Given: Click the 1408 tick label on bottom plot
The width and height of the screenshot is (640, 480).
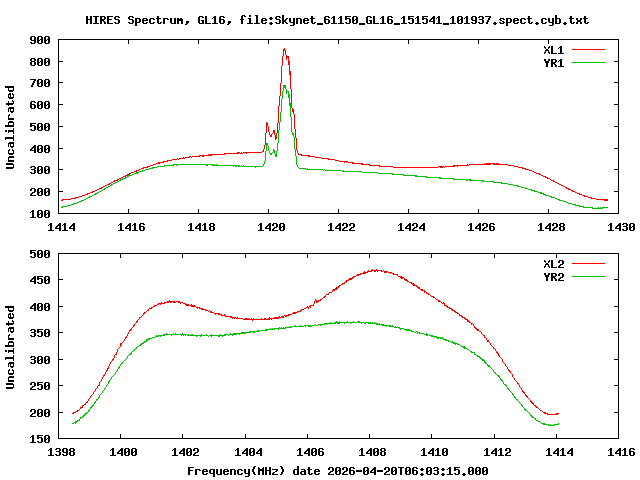Looking at the screenshot, I should [x=372, y=452].
